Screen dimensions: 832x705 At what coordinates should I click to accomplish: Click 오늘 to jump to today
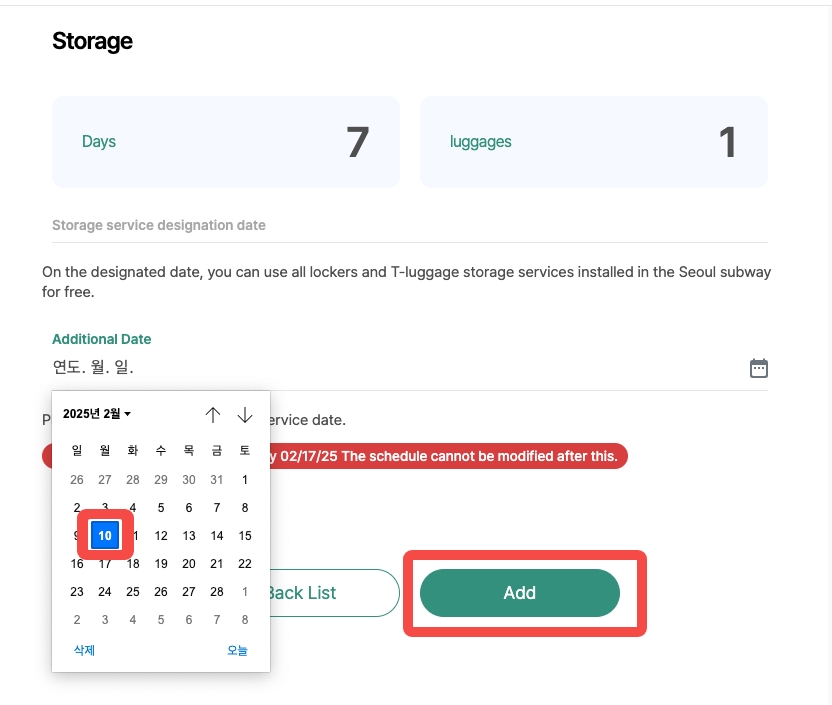point(237,650)
